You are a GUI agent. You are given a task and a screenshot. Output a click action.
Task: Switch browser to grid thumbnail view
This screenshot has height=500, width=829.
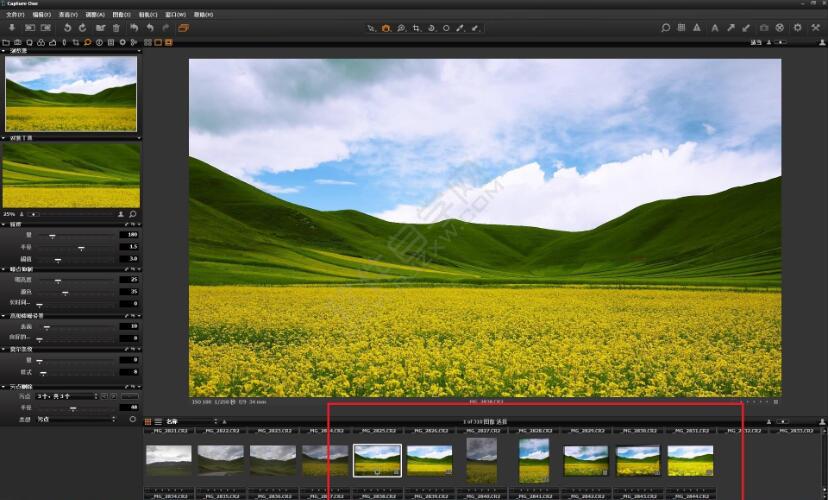pyautogui.click(x=148, y=422)
